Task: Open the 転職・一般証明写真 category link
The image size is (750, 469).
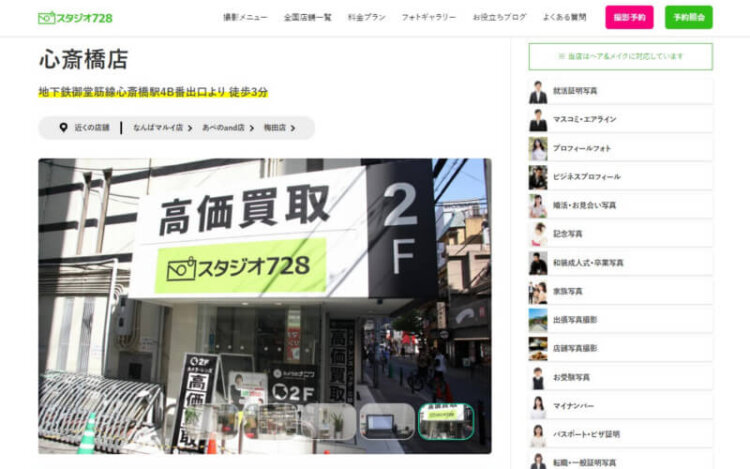Action: click(620, 461)
